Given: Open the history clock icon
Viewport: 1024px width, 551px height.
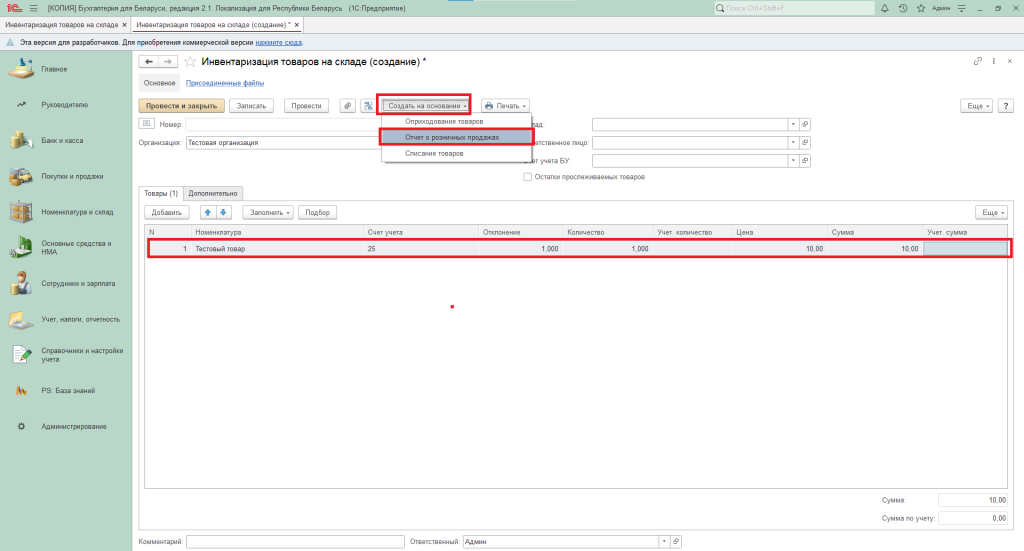Looking at the screenshot, I should [x=903, y=8].
